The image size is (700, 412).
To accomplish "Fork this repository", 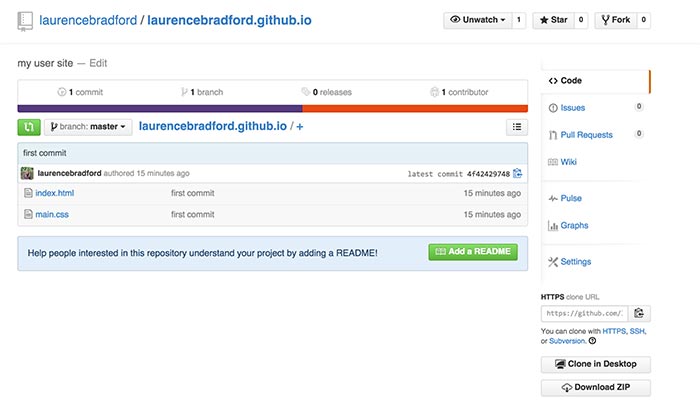I will click(616, 20).
